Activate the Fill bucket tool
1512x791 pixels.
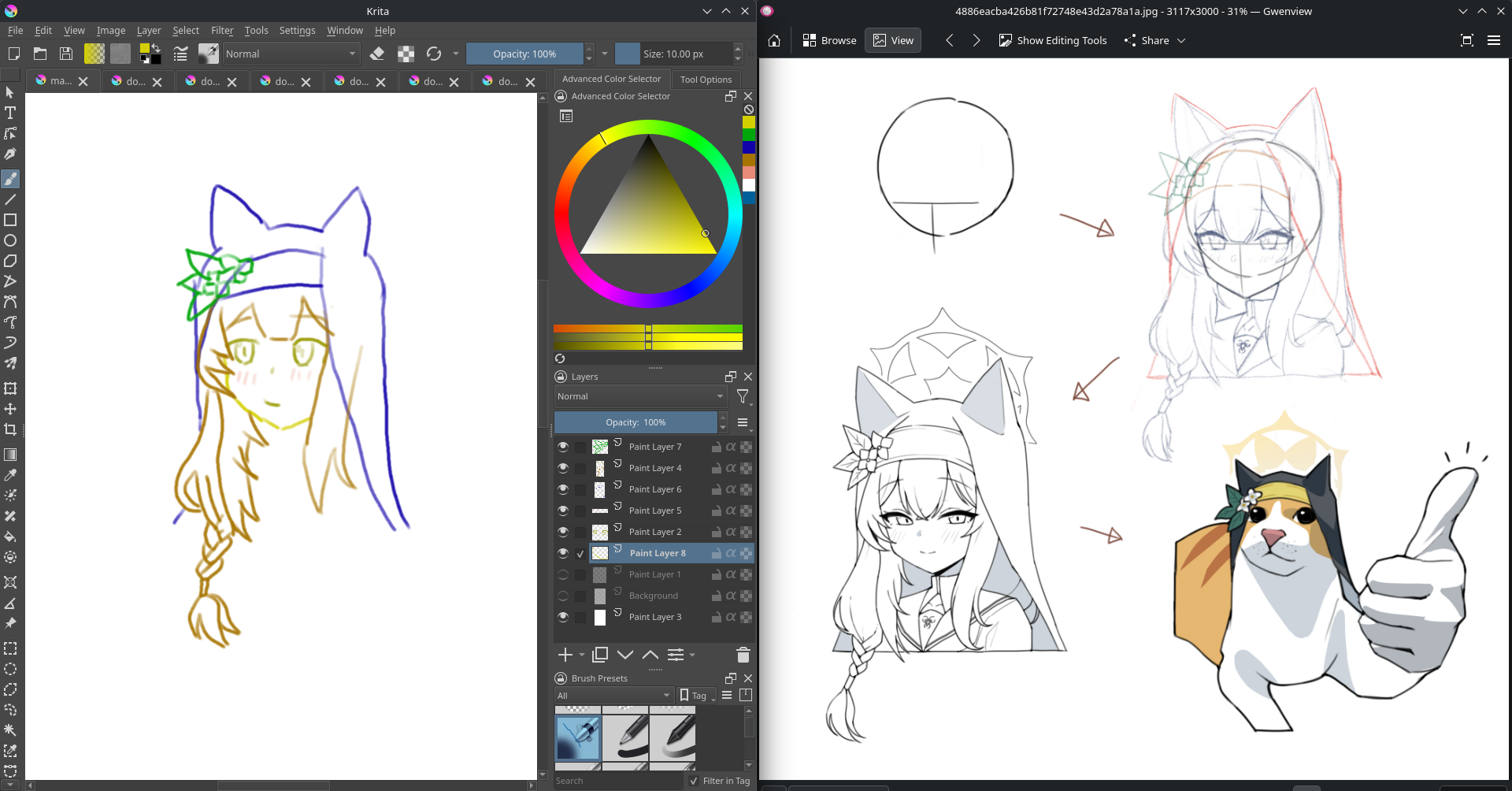pyautogui.click(x=10, y=537)
